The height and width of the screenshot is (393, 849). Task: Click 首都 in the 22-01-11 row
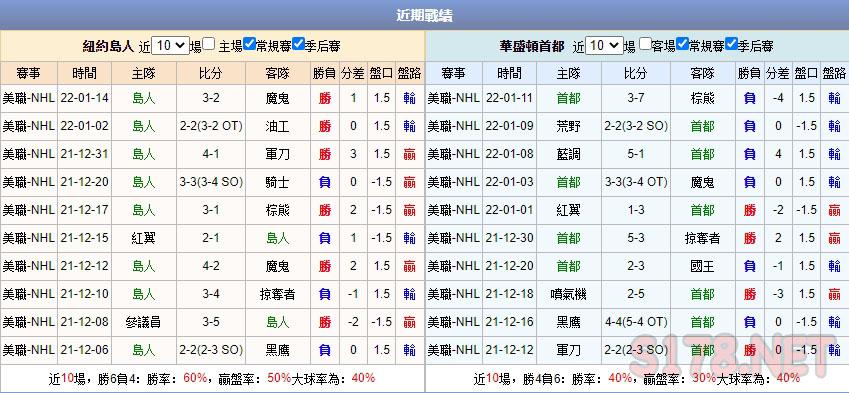568,98
